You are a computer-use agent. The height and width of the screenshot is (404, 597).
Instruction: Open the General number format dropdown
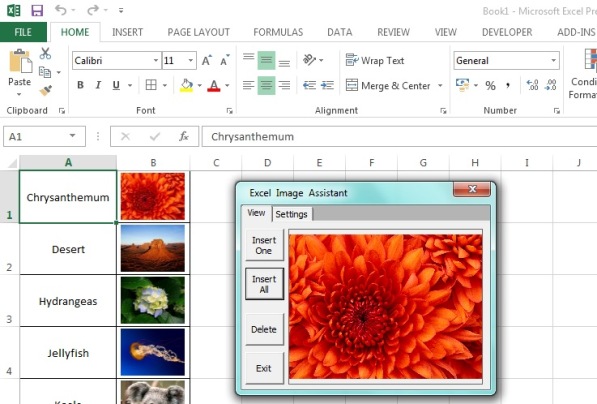[x=554, y=61]
